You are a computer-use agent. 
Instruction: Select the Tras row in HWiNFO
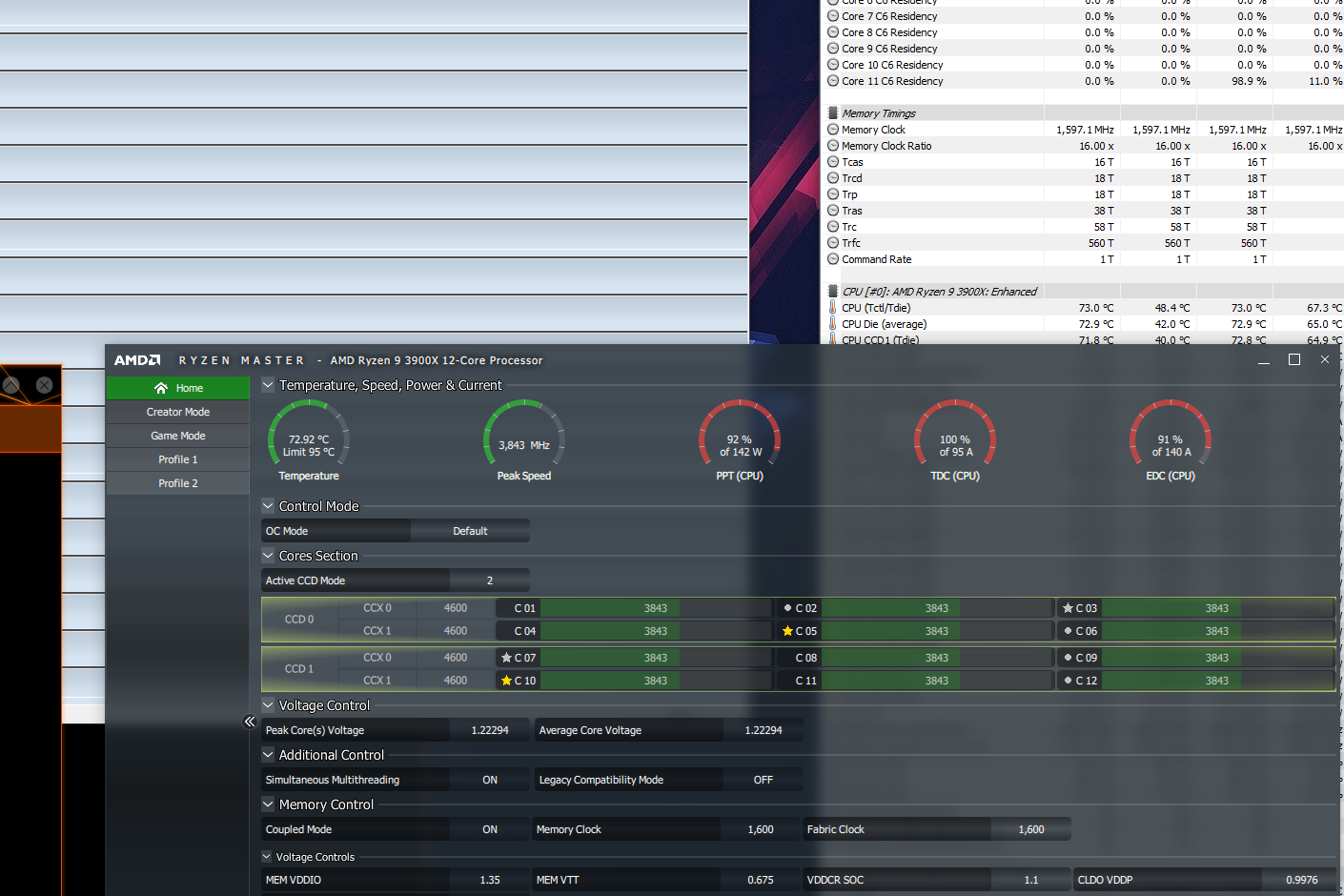pyautogui.click(x=1084, y=211)
